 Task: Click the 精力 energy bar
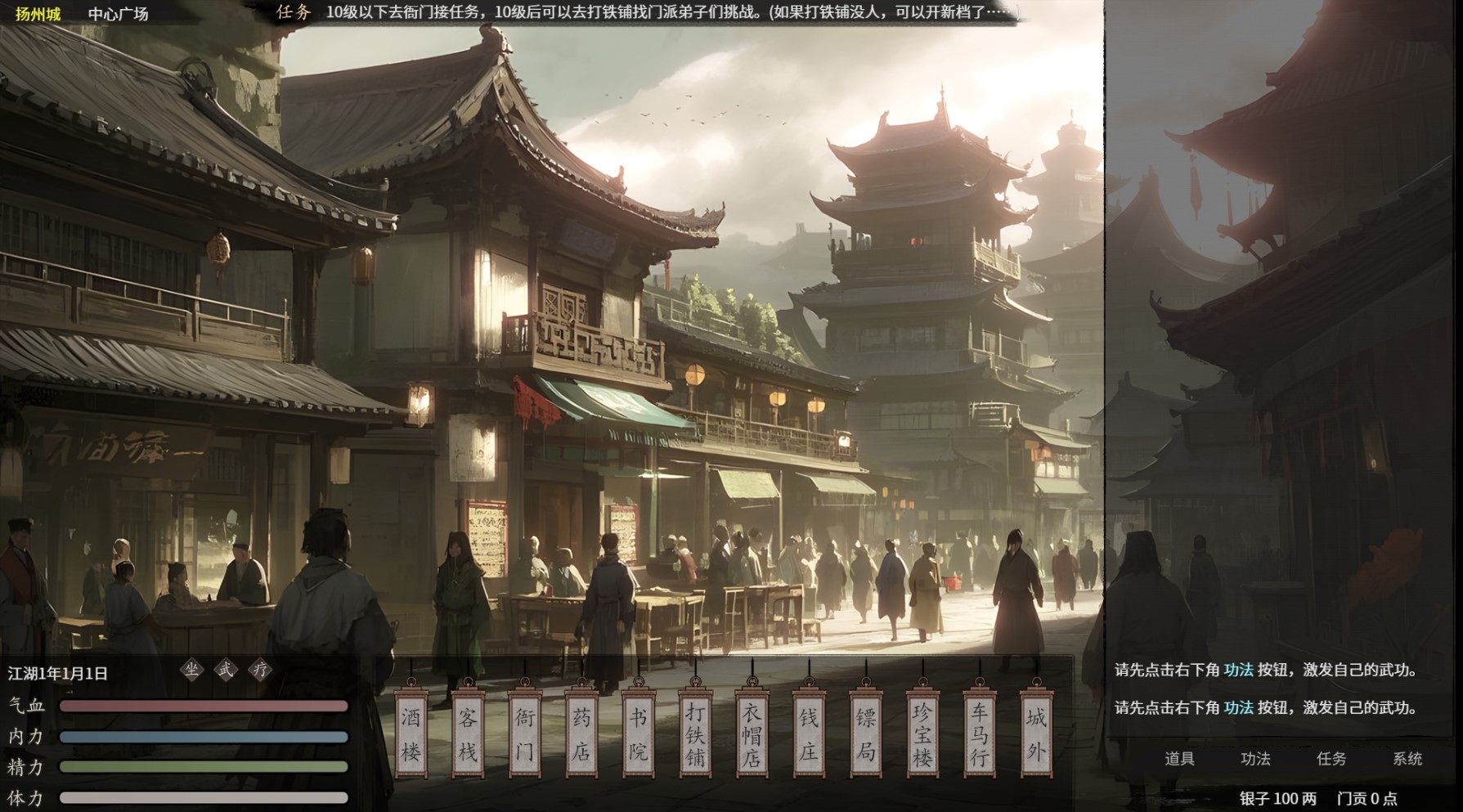click(x=204, y=767)
